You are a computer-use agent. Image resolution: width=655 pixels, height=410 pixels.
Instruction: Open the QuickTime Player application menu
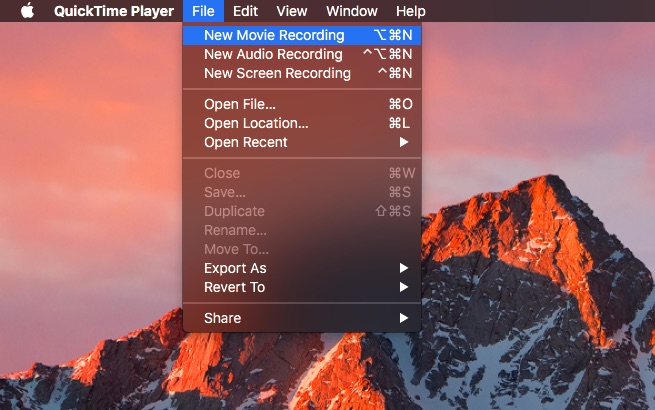114,11
